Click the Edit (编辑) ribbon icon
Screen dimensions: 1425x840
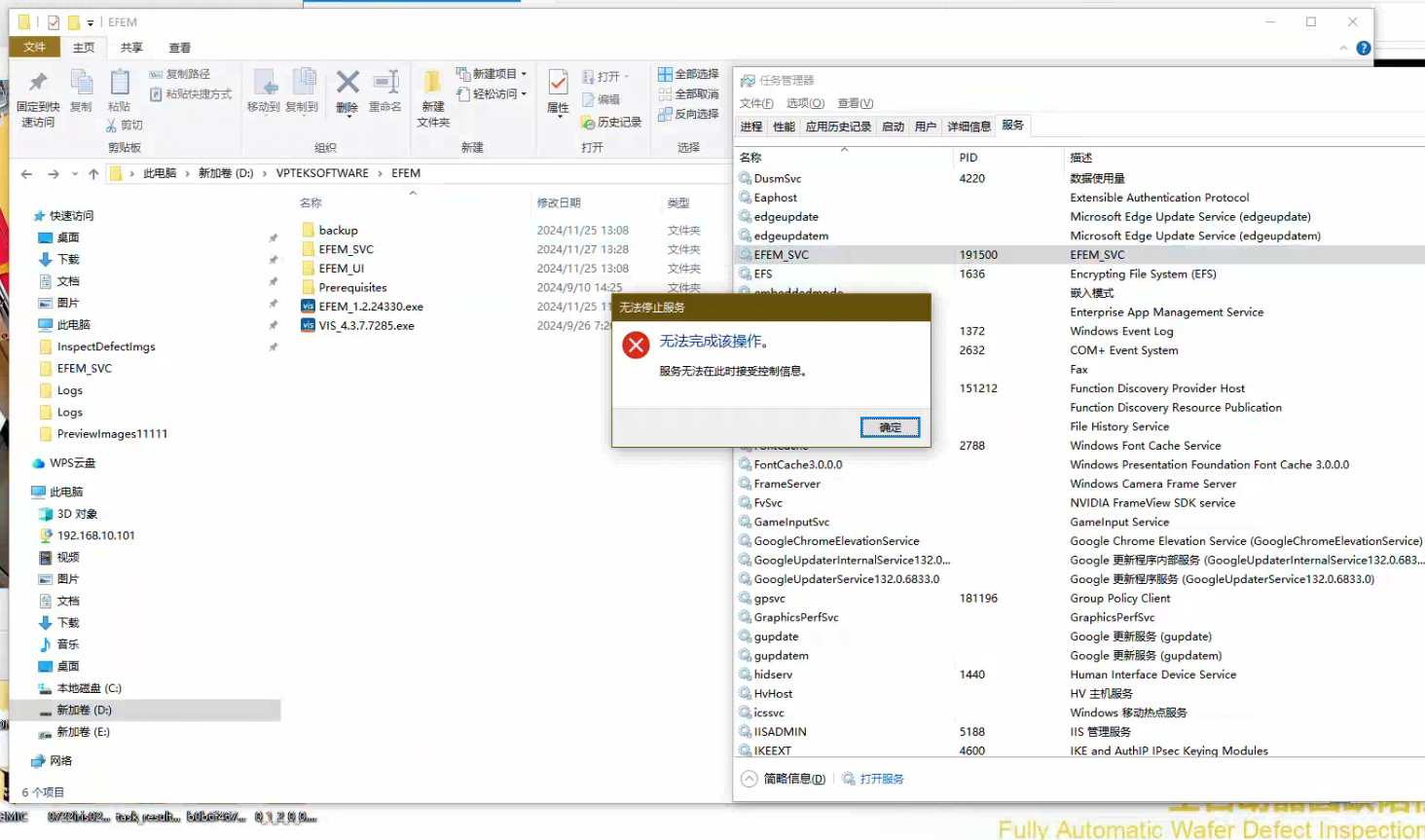pos(588,99)
